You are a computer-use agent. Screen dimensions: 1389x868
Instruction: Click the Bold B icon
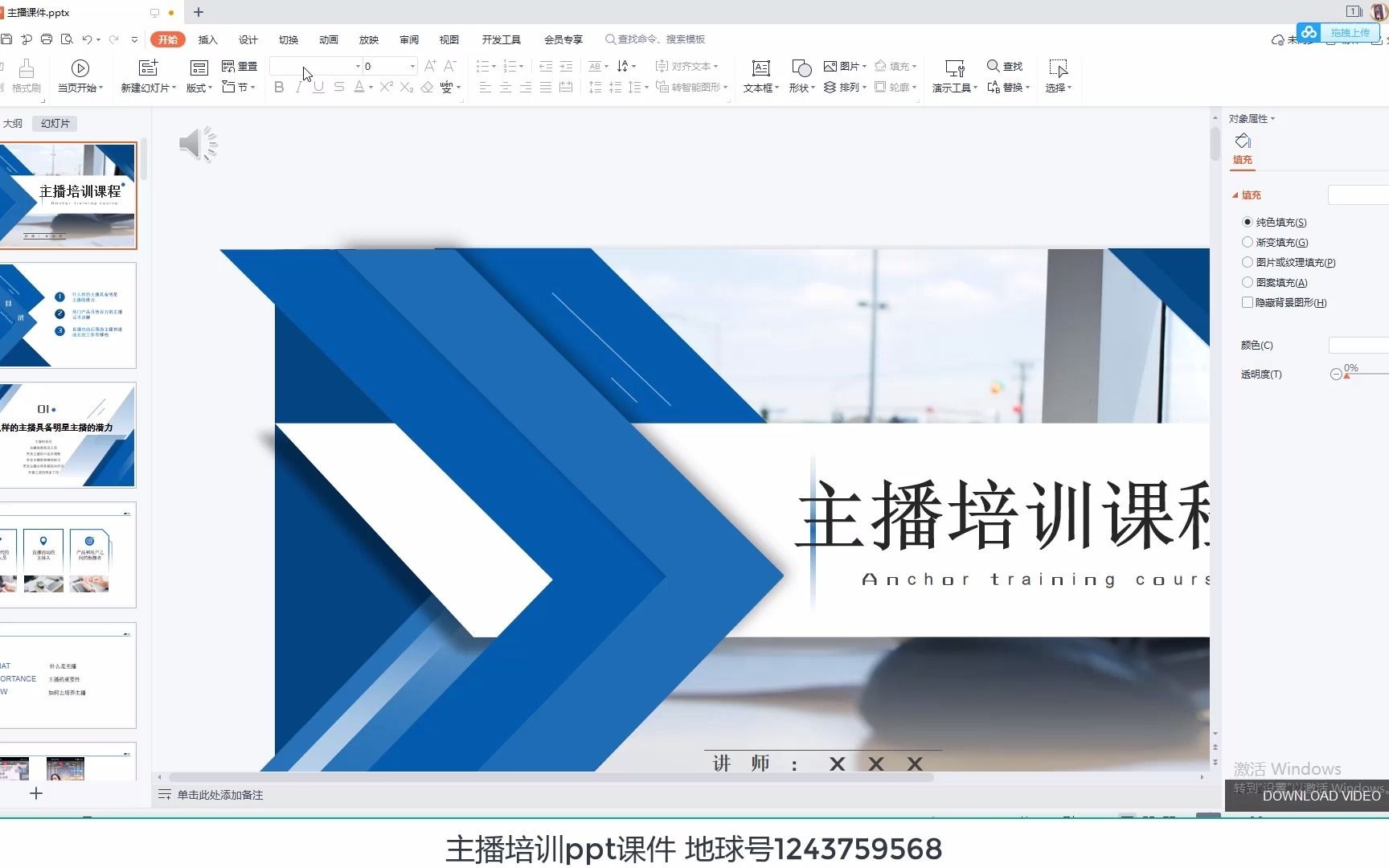[279, 87]
